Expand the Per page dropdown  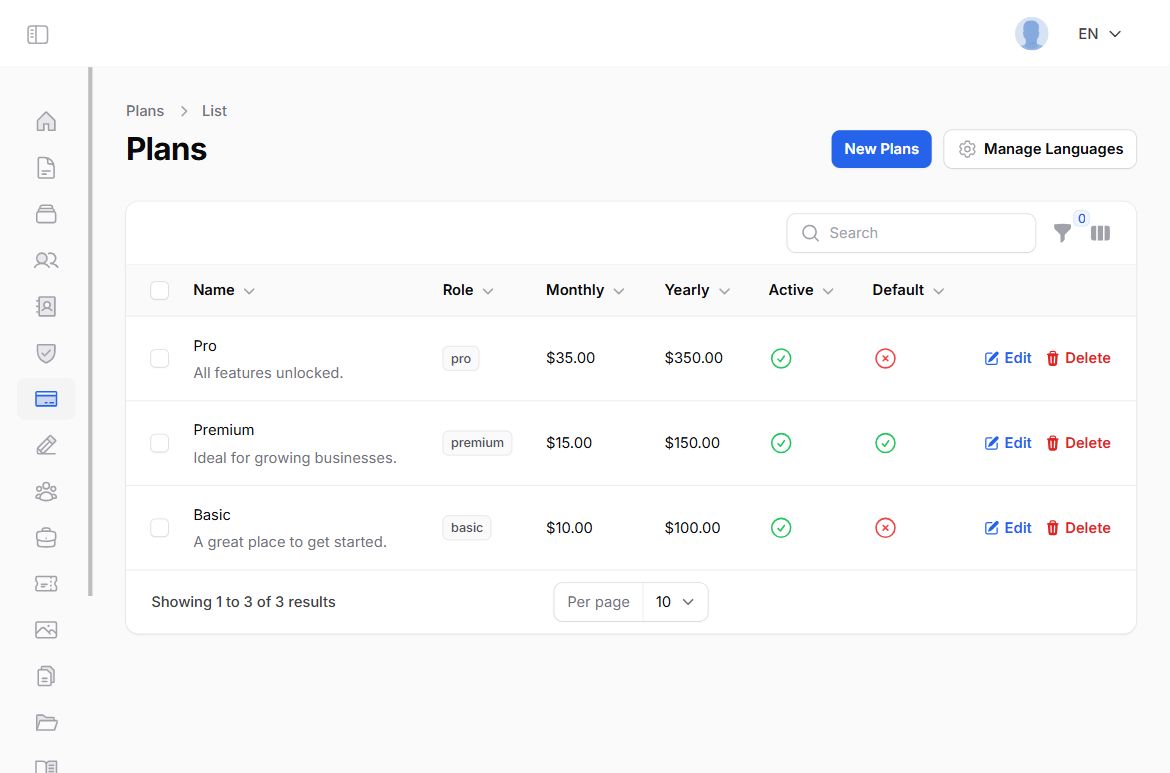(x=674, y=602)
